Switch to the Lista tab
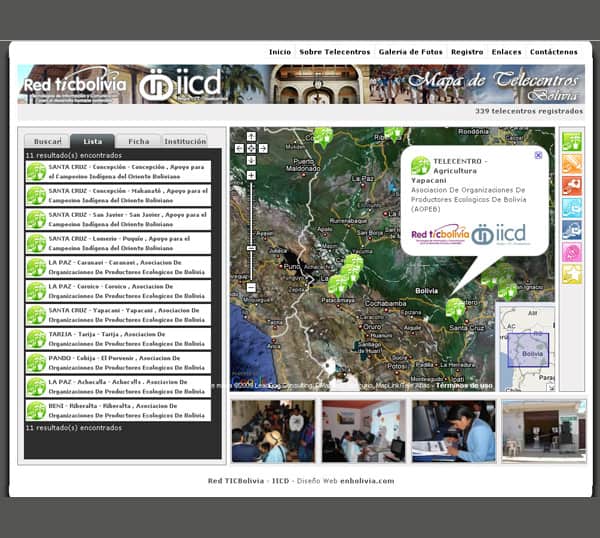Viewport: 600px width, 538px height. [x=93, y=141]
